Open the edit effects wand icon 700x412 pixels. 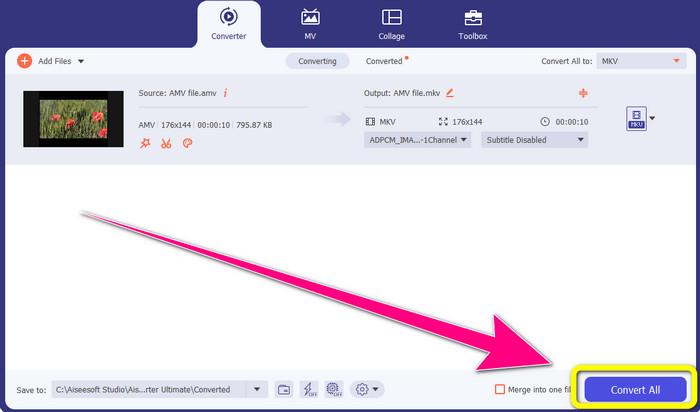[146, 143]
